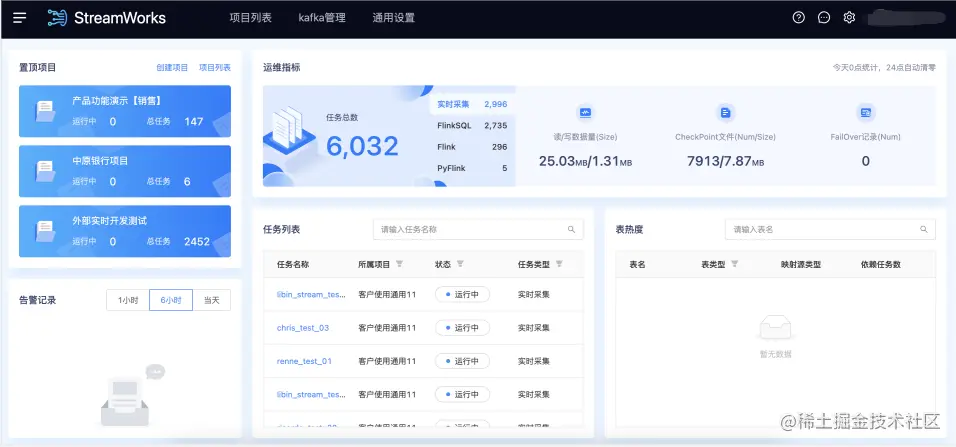956x447 pixels.
Task: Select the 1小时 alarm range
Action: point(128,300)
